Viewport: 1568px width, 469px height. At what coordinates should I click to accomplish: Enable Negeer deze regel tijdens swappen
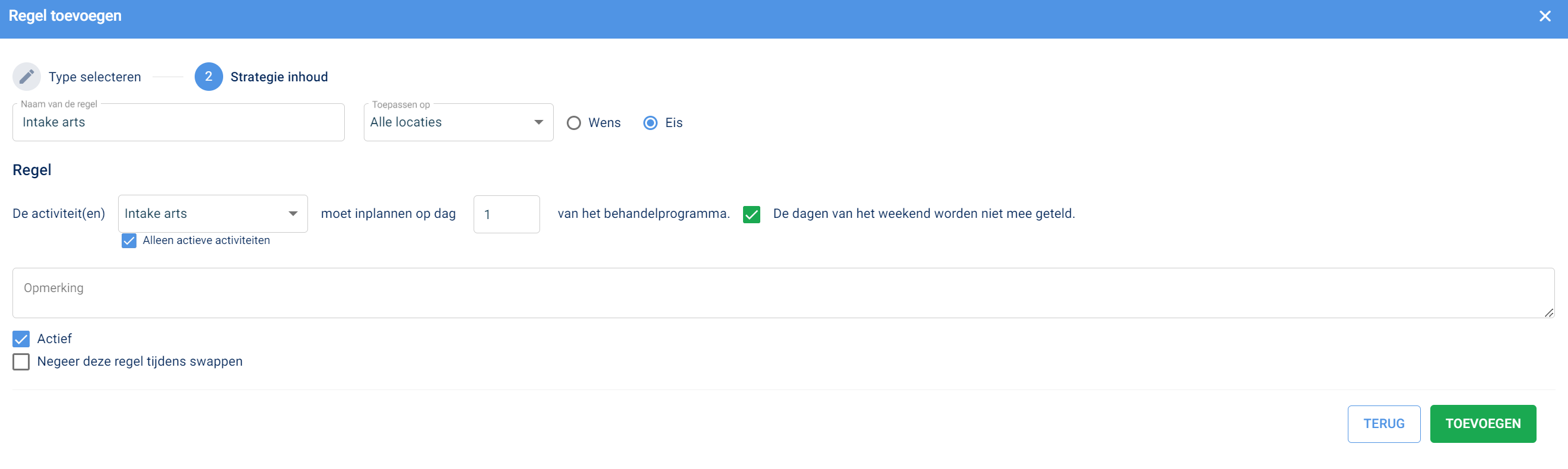click(x=21, y=362)
